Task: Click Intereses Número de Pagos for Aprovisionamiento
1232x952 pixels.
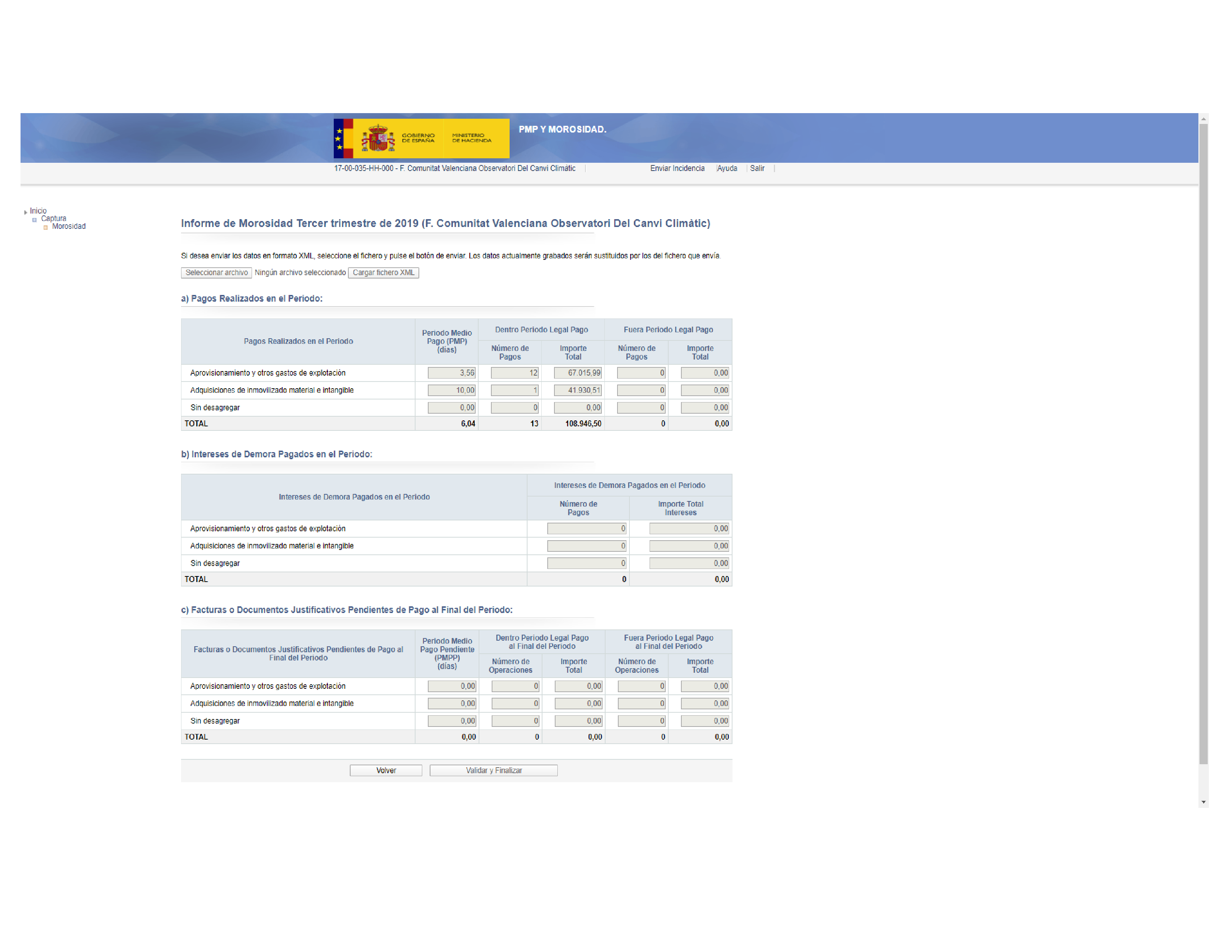Action: tap(587, 528)
